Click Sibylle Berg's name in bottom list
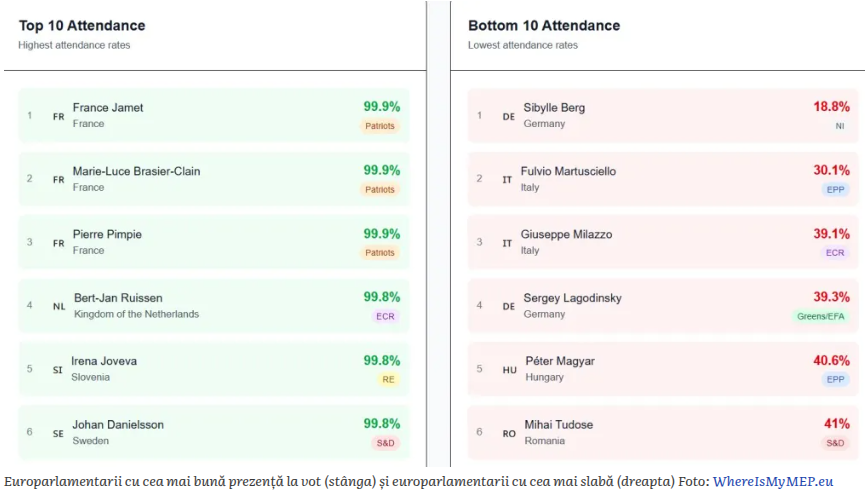 click(x=554, y=108)
